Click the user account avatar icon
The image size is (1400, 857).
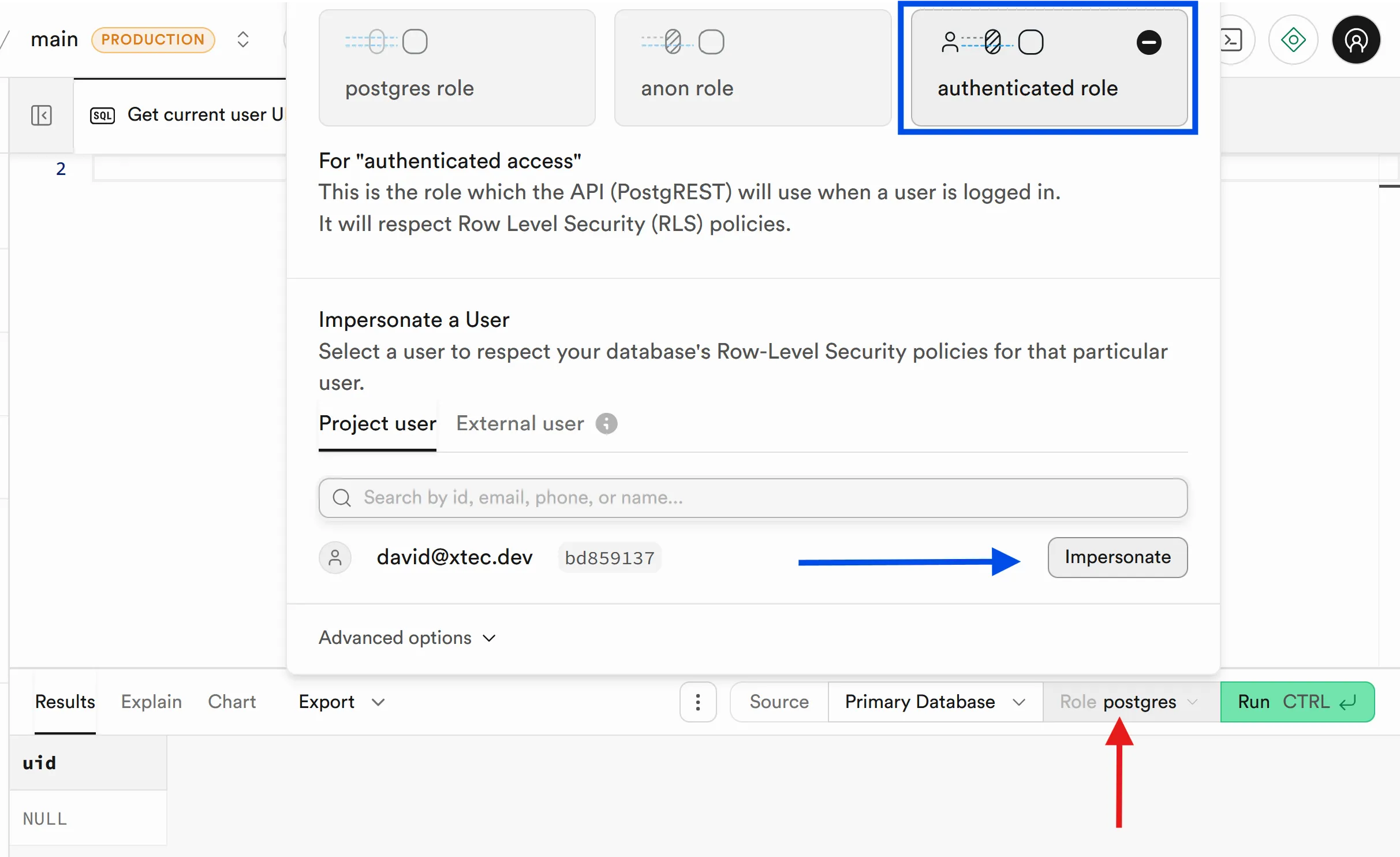tap(1356, 40)
